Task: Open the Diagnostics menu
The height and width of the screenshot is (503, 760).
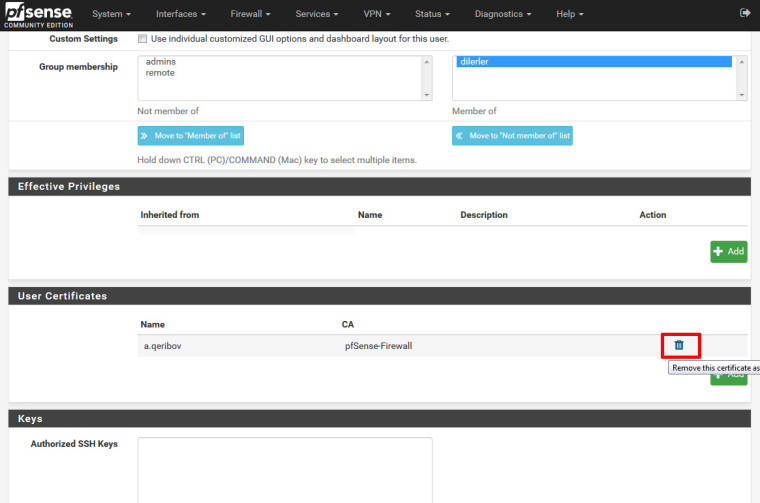Action: tap(503, 14)
